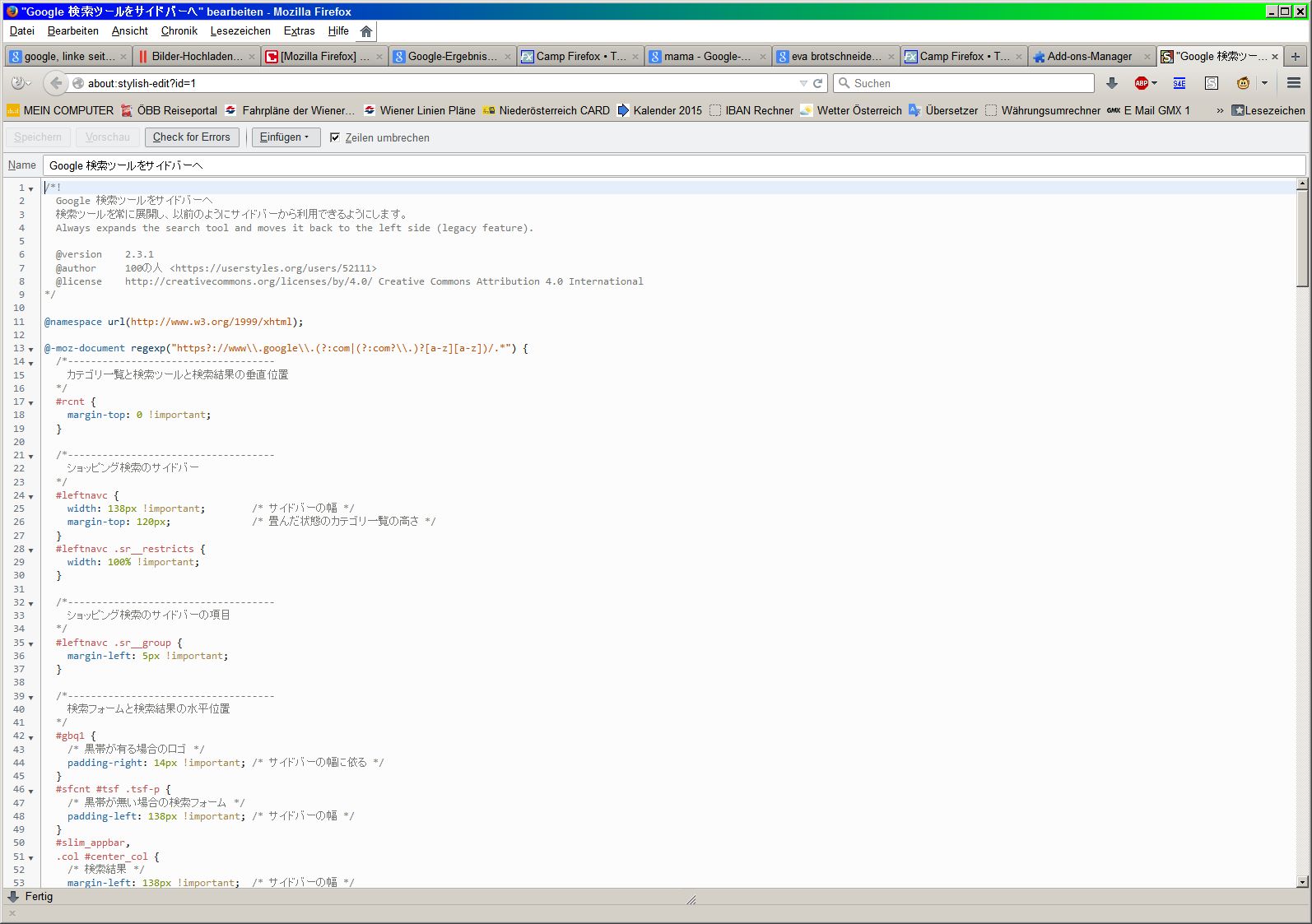
Task: Click the editor scrollbar down arrow
Action: click(1302, 881)
